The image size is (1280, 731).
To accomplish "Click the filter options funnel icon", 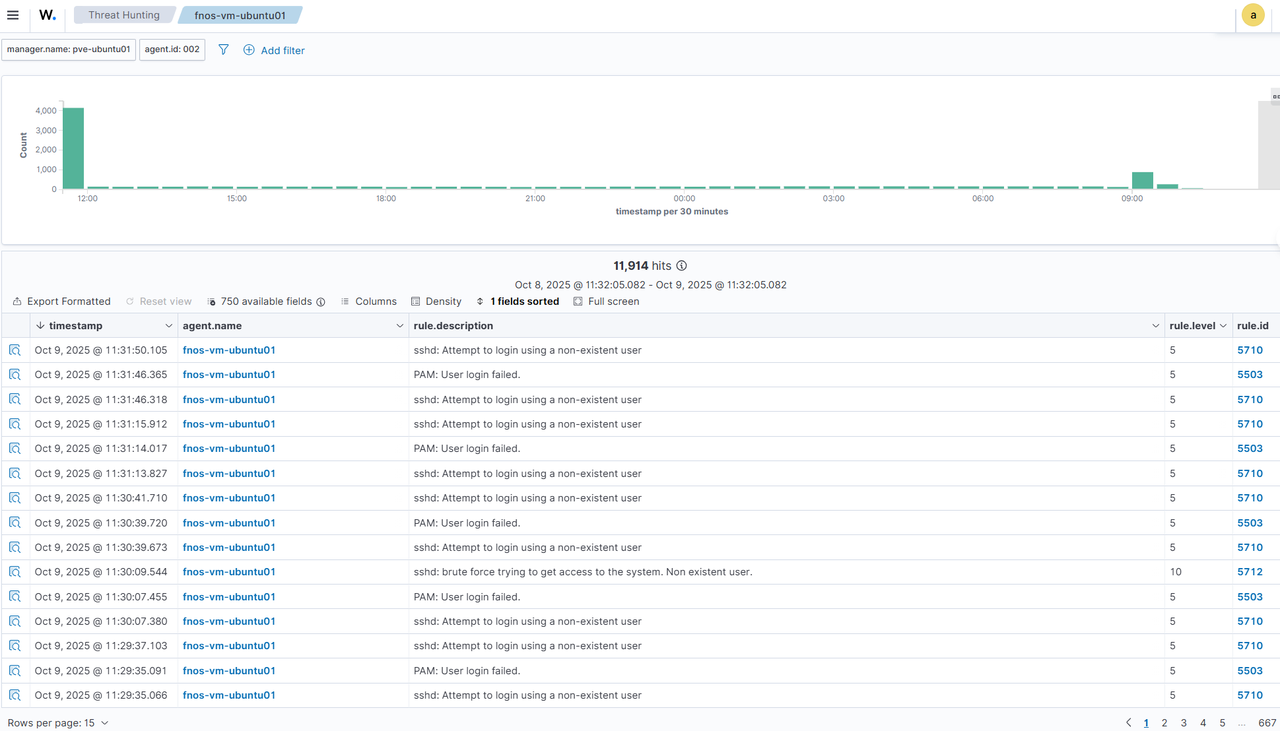I will pyautogui.click(x=223, y=49).
